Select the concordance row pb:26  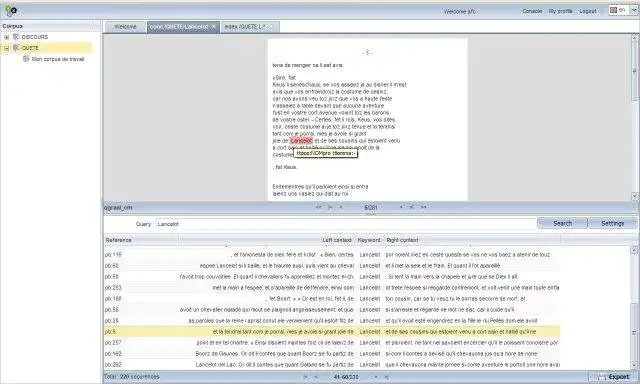pyautogui.click(x=332, y=321)
